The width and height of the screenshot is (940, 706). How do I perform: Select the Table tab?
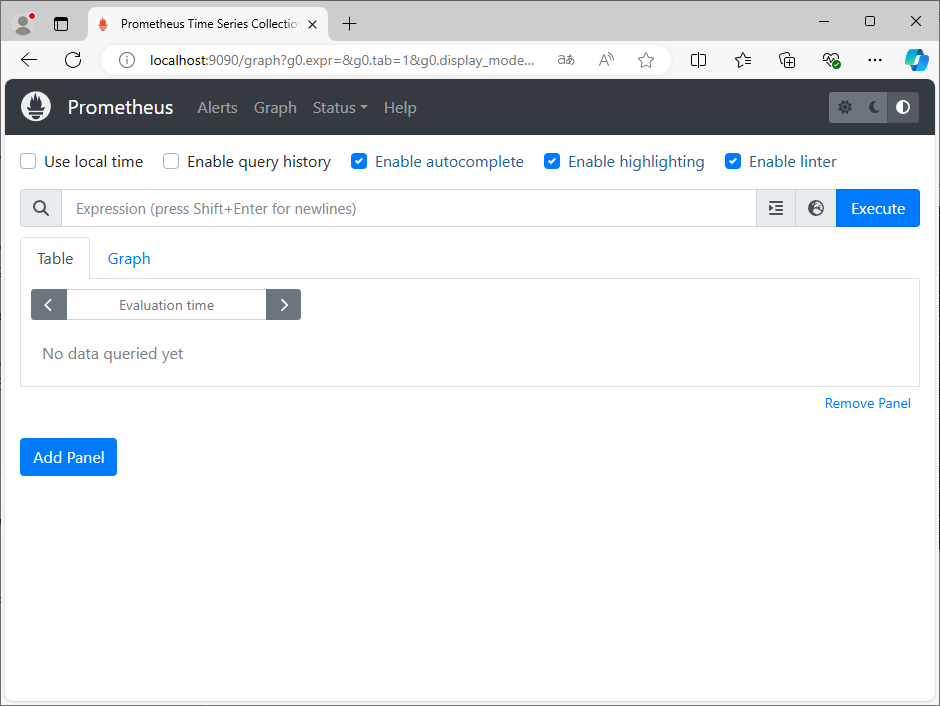pyautogui.click(x=55, y=258)
